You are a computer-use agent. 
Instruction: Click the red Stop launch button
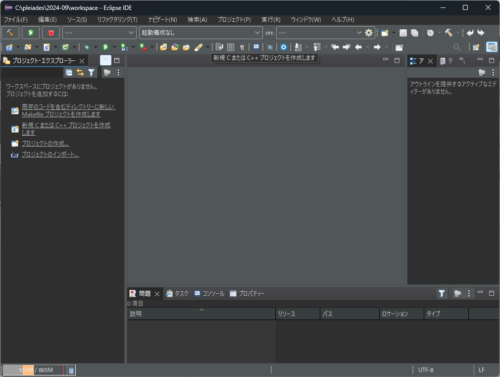pos(51,33)
